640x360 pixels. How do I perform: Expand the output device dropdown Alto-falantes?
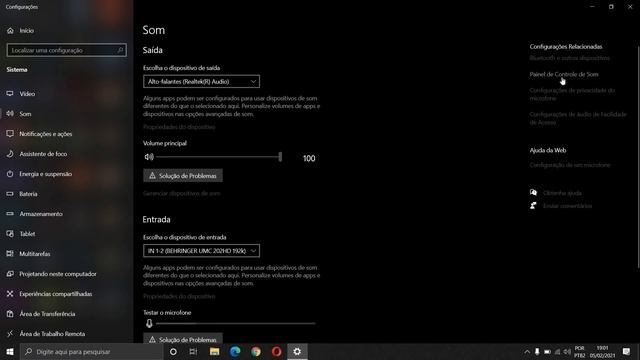pyautogui.click(x=201, y=81)
